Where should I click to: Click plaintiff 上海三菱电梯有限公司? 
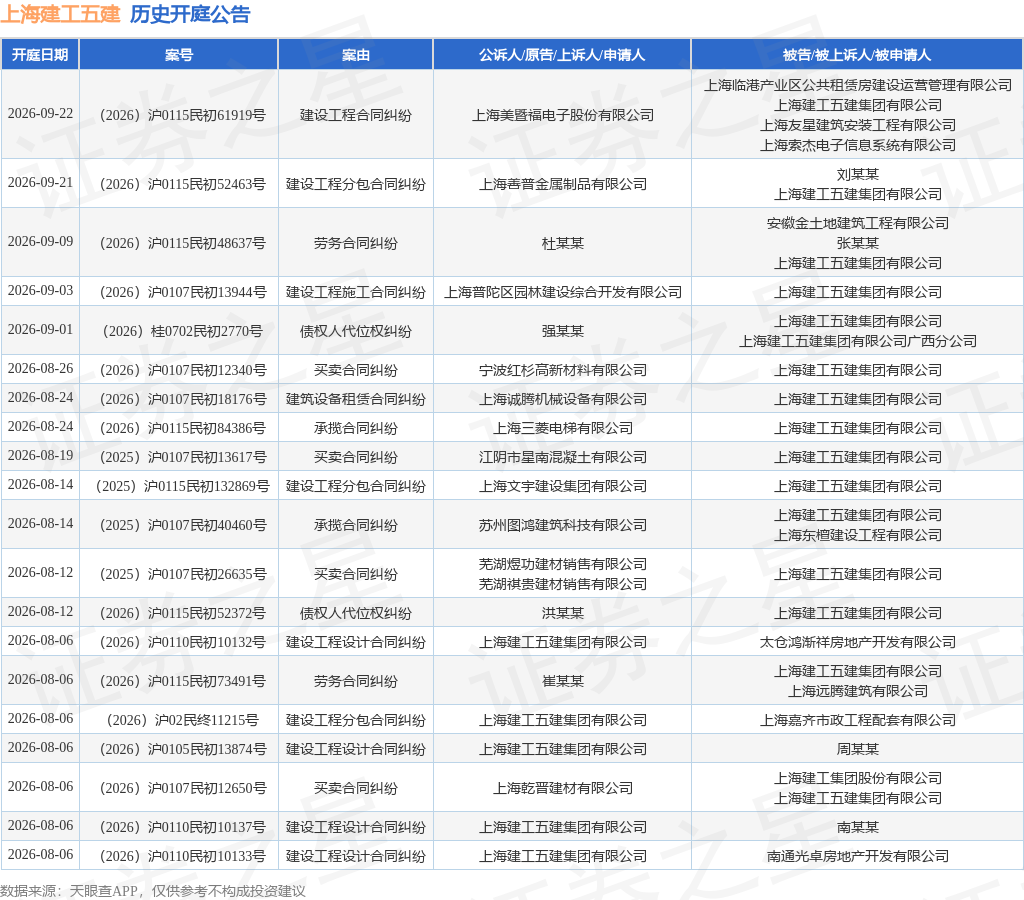point(562,428)
